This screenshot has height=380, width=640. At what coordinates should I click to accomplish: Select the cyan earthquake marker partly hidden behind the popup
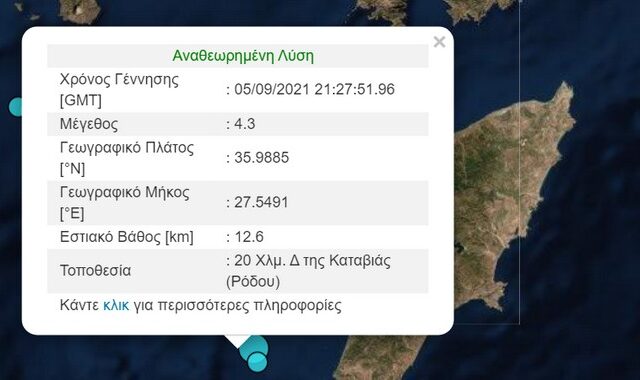point(16,107)
